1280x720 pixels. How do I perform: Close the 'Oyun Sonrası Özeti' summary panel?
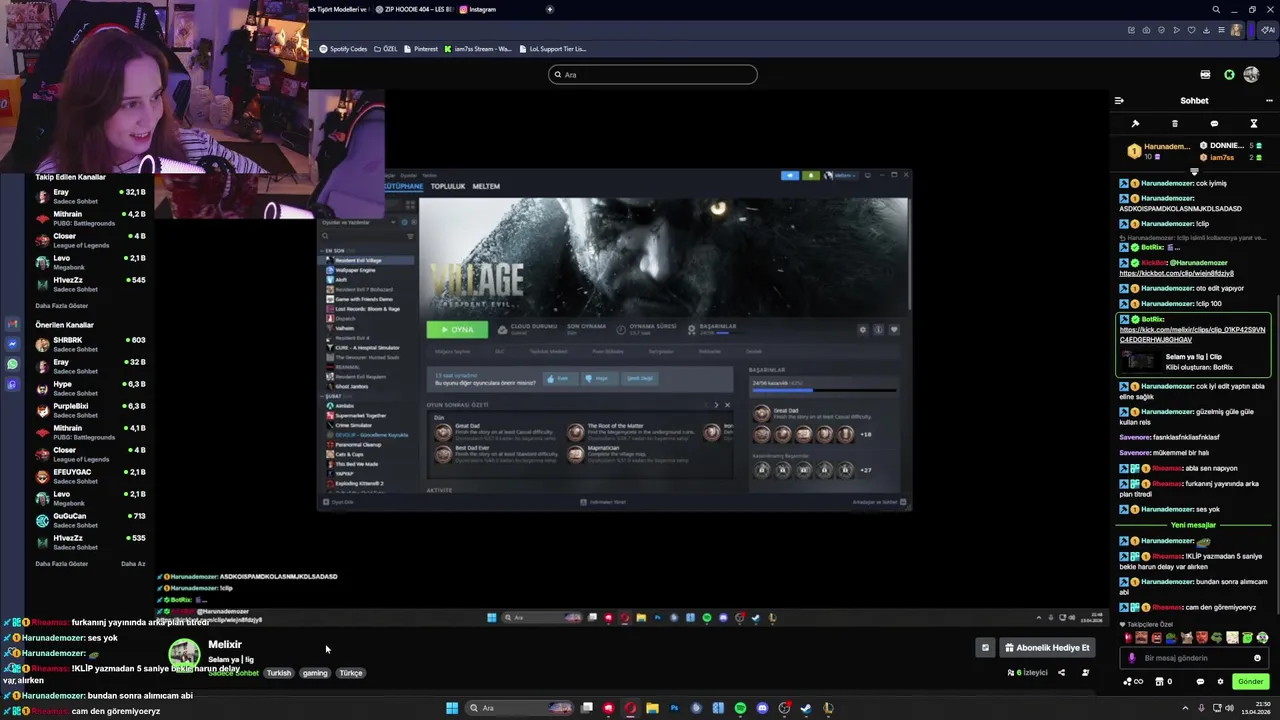point(727,405)
